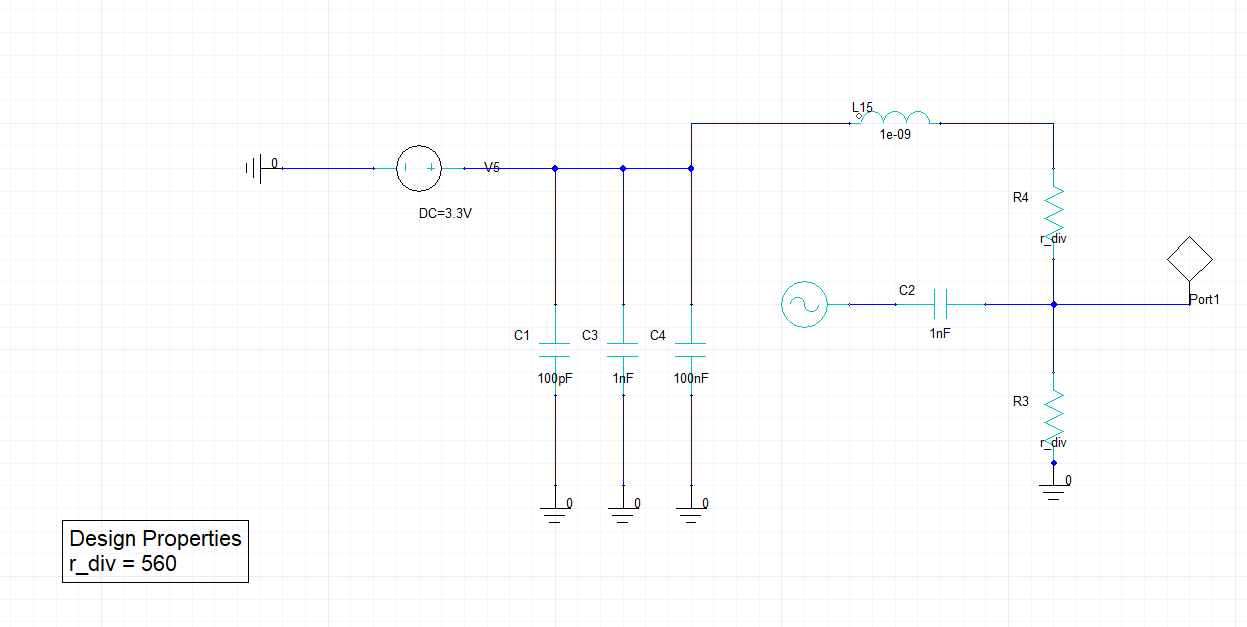
Task: Click the r_div label under R4
Action: click(1051, 239)
